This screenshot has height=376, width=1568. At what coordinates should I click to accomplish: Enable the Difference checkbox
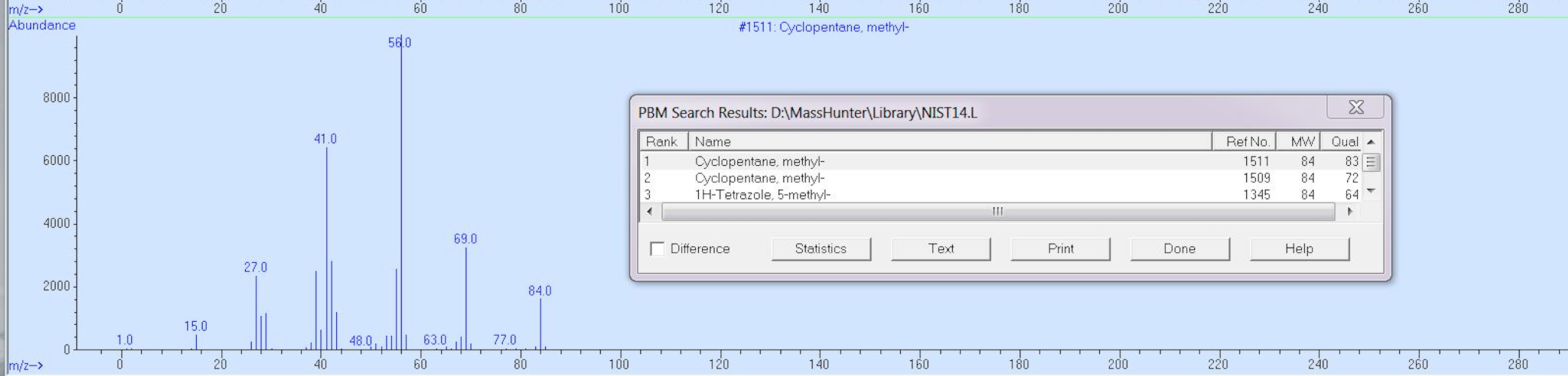[657, 249]
